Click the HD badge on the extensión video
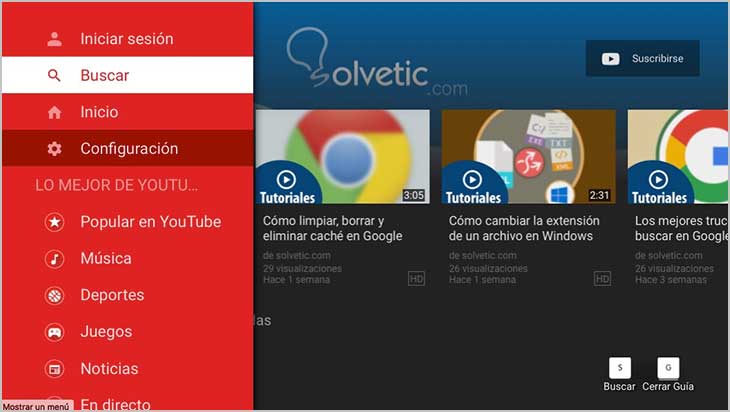The height and width of the screenshot is (412, 730). point(602,278)
